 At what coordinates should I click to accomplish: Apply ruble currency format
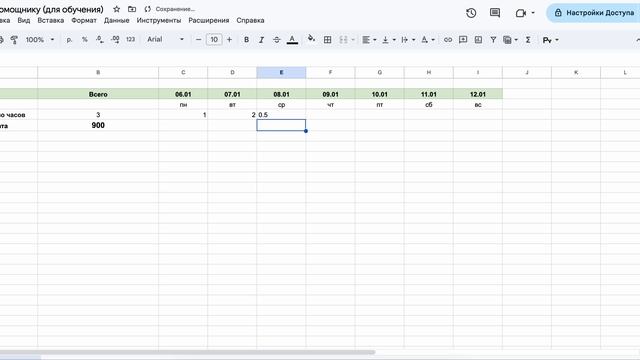(x=69, y=40)
